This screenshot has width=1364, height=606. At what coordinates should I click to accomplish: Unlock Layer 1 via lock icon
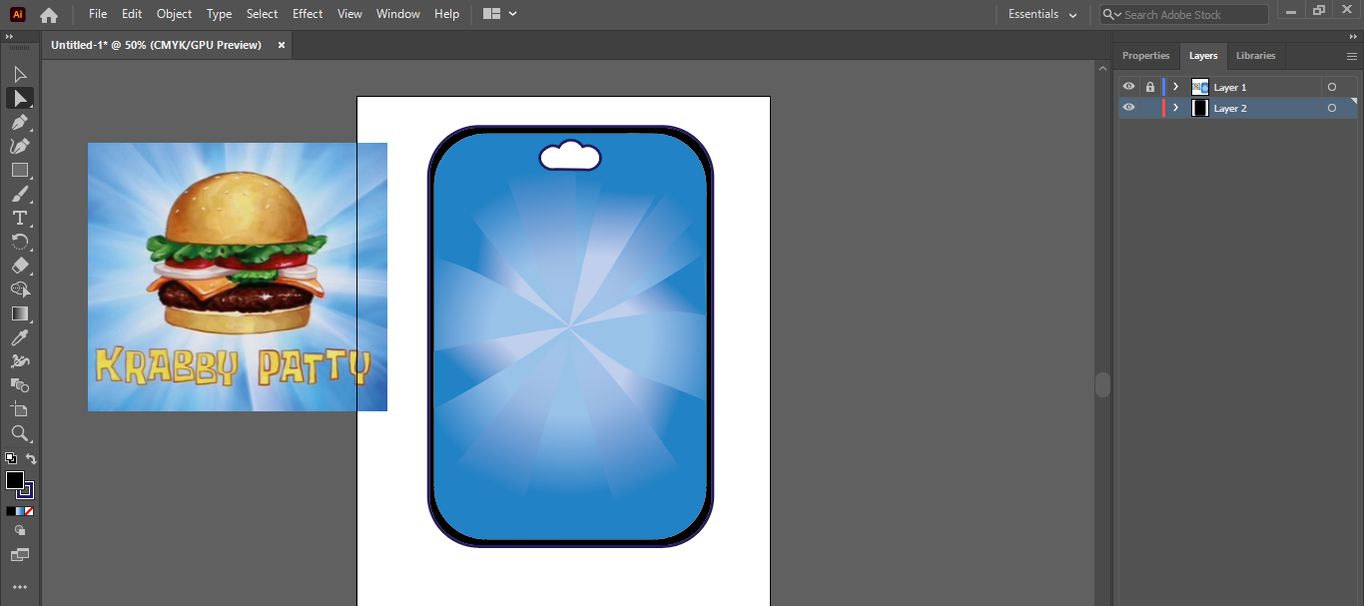1150,87
